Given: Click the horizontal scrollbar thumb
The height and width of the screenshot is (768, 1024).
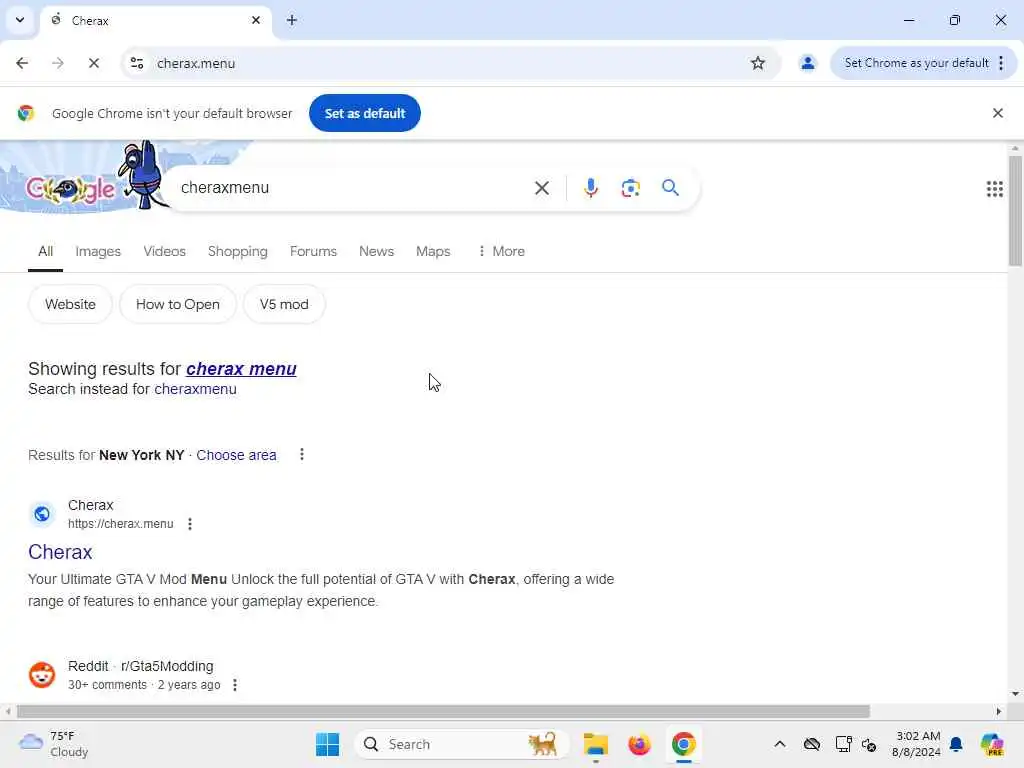Looking at the screenshot, I should point(443,711).
